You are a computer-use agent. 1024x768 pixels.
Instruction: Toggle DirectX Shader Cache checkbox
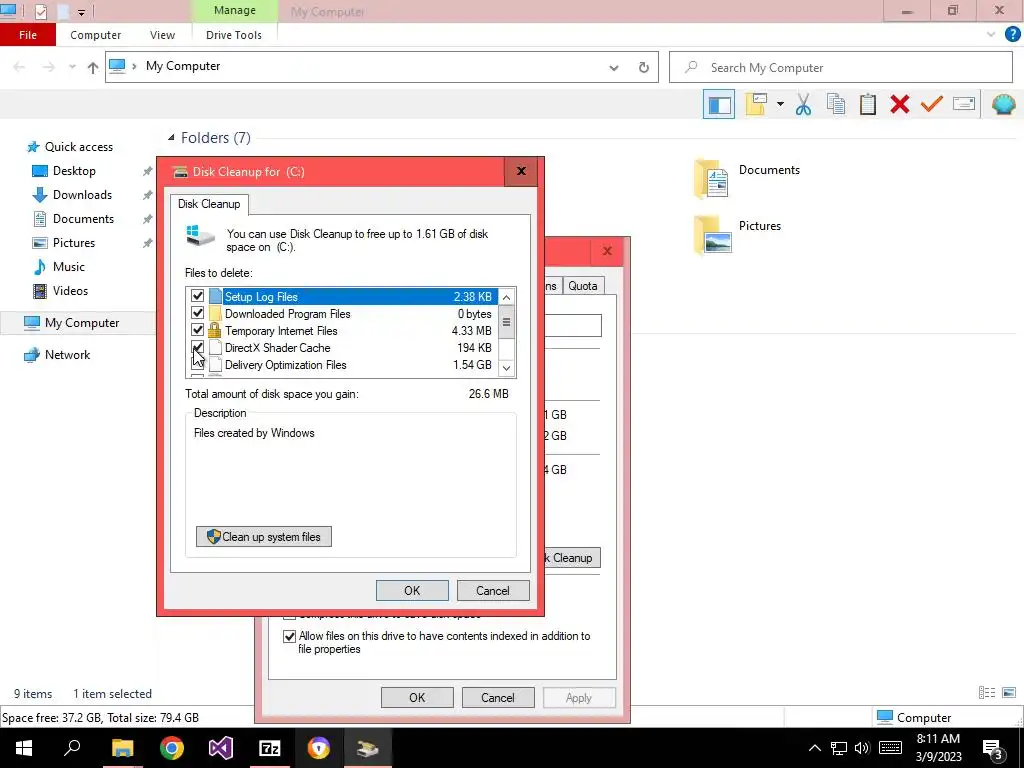pyautogui.click(x=197, y=347)
